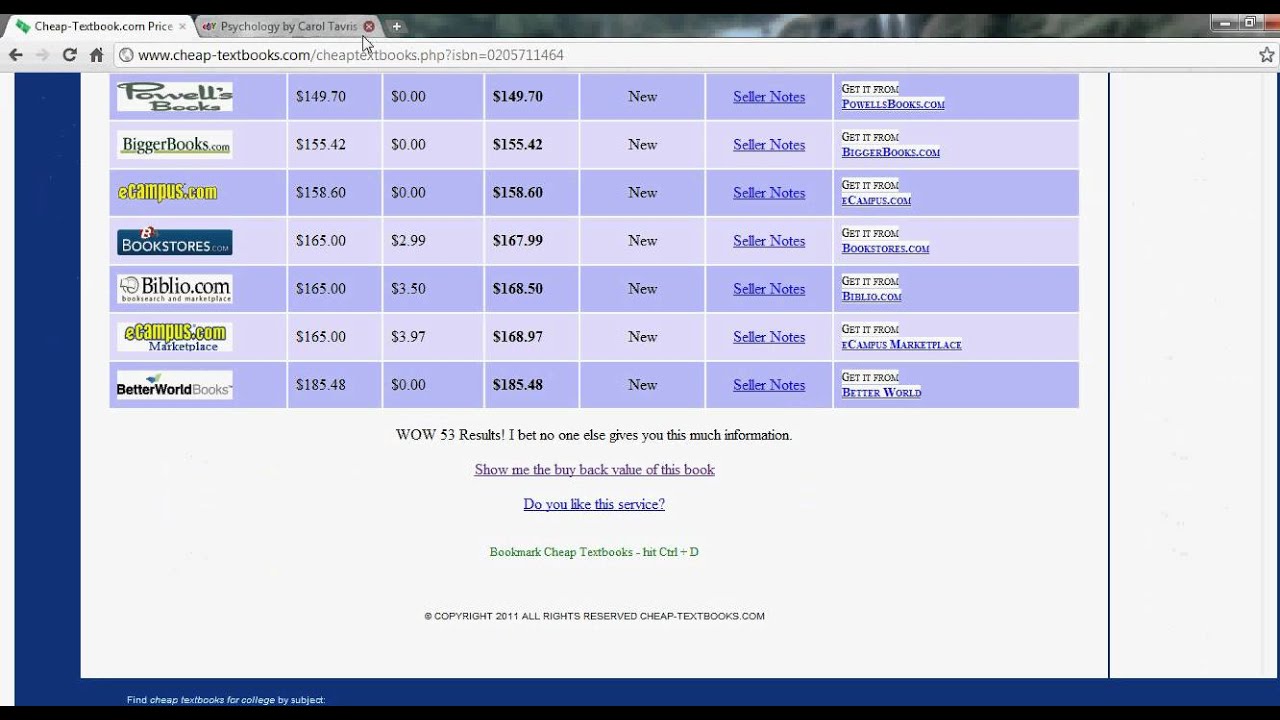This screenshot has height=720, width=1280.
Task: View Seller Notes in the $158.60 row
Action: pyautogui.click(x=769, y=193)
